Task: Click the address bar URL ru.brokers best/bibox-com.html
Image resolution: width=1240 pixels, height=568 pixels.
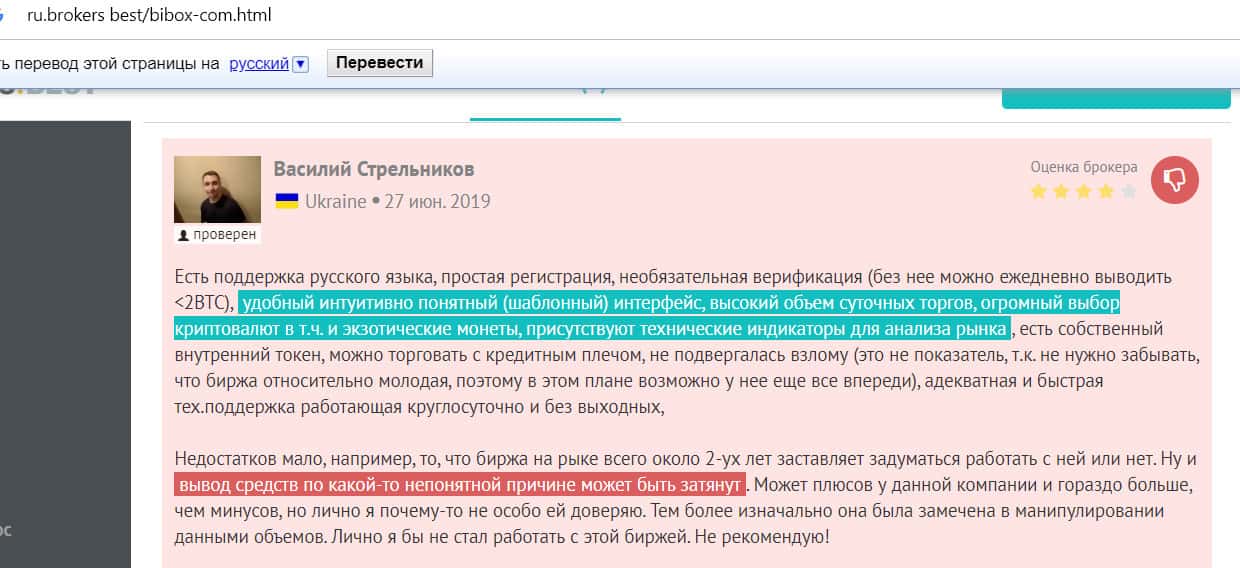Action: click(148, 16)
